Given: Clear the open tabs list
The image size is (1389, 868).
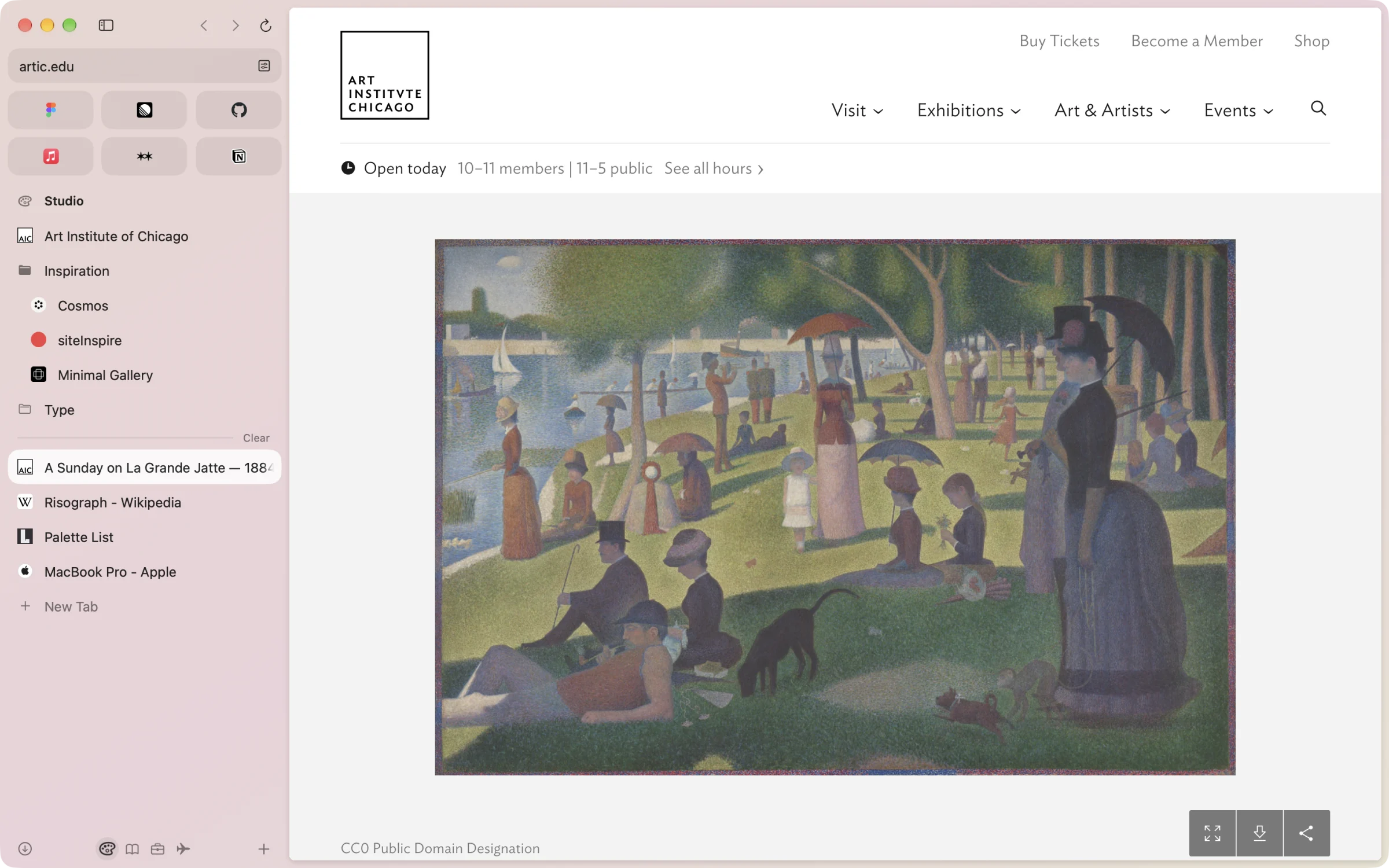Looking at the screenshot, I should pos(256,438).
